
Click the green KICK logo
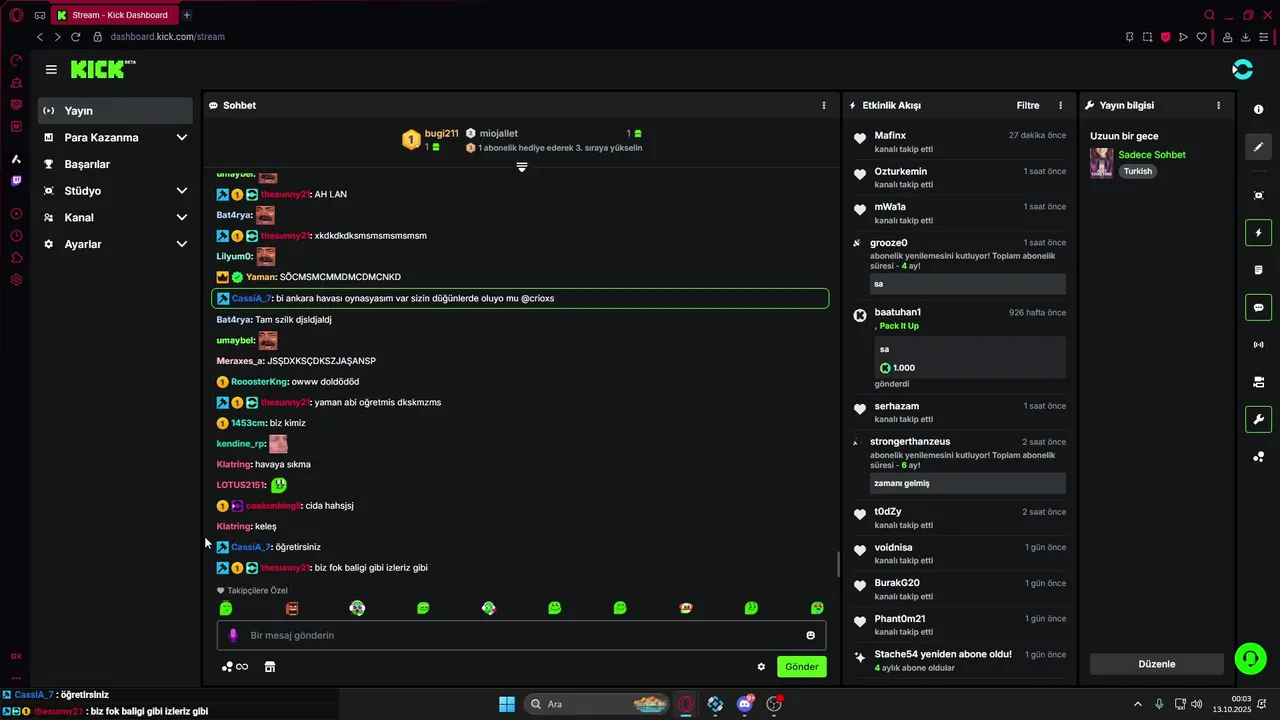click(102, 69)
